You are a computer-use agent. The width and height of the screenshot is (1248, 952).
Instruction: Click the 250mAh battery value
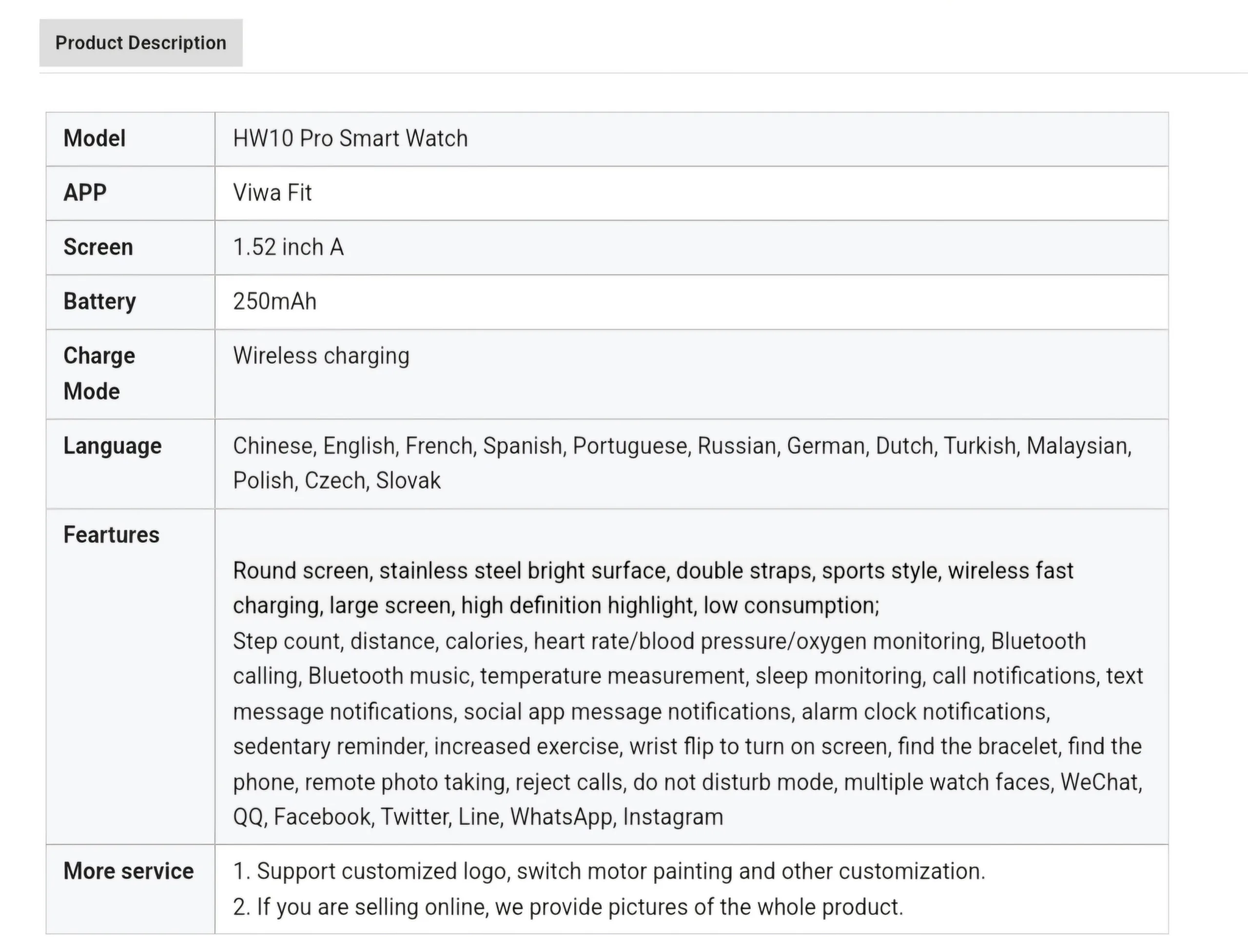click(x=274, y=301)
